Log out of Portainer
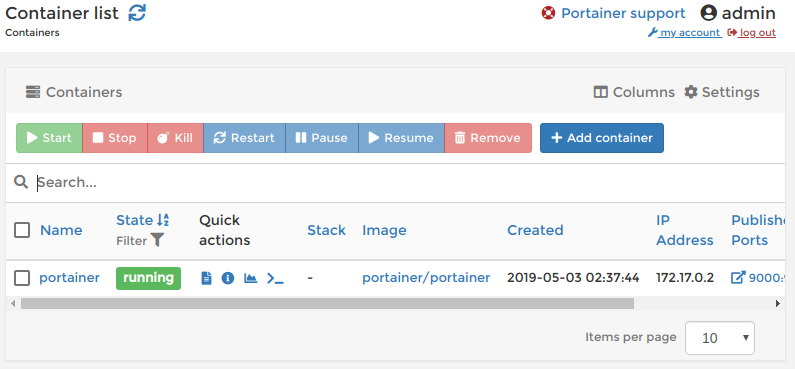Image resolution: width=795 pixels, height=369 pixels. 751,33
